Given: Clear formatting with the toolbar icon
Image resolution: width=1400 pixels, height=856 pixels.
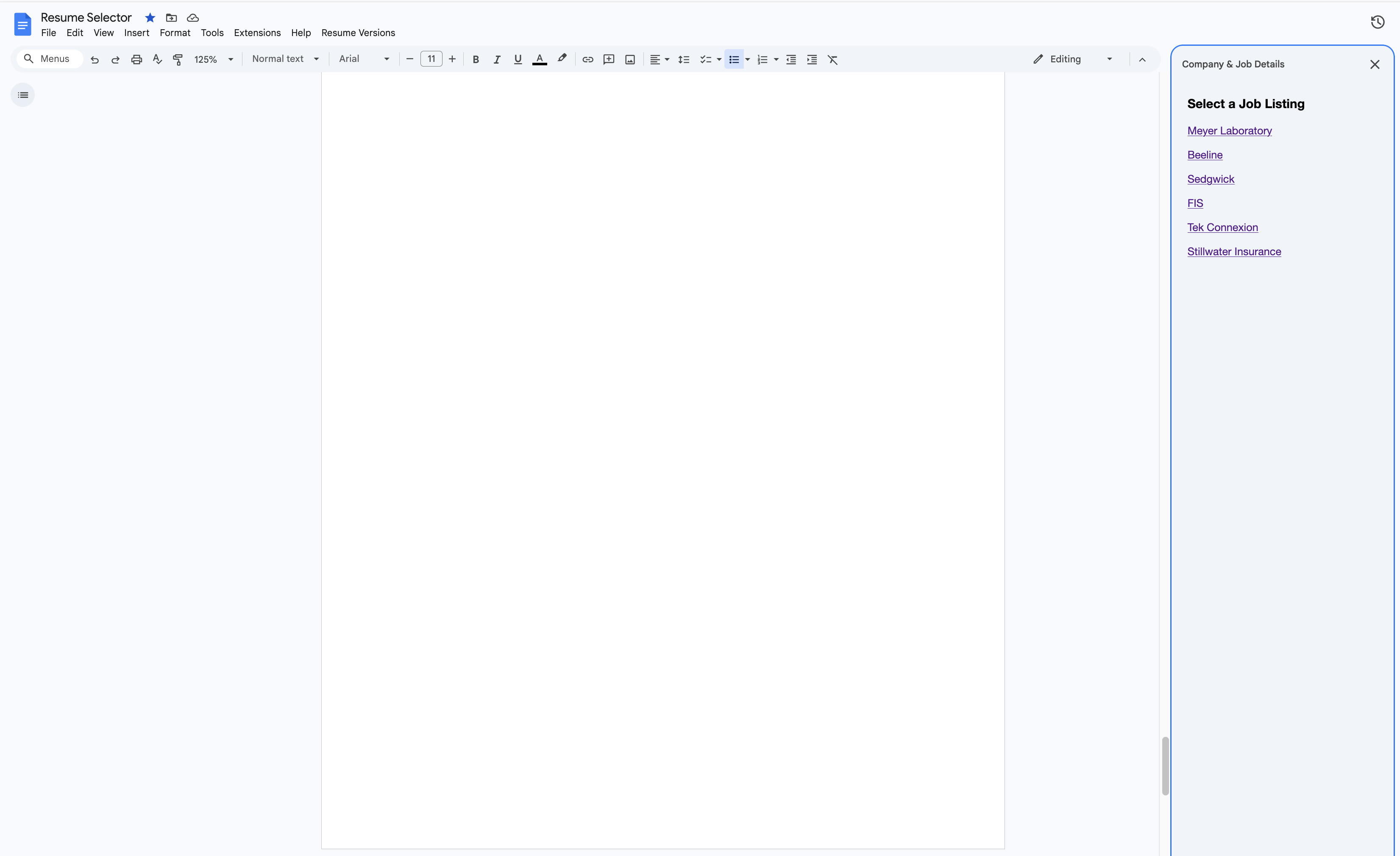Looking at the screenshot, I should pos(833,59).
